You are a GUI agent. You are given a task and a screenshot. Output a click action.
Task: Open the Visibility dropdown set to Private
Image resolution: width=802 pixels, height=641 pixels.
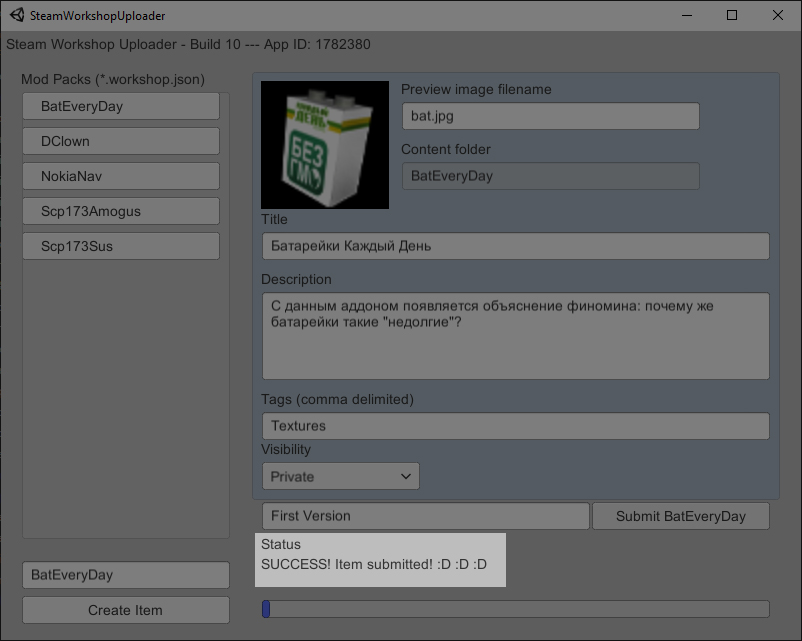341,476
